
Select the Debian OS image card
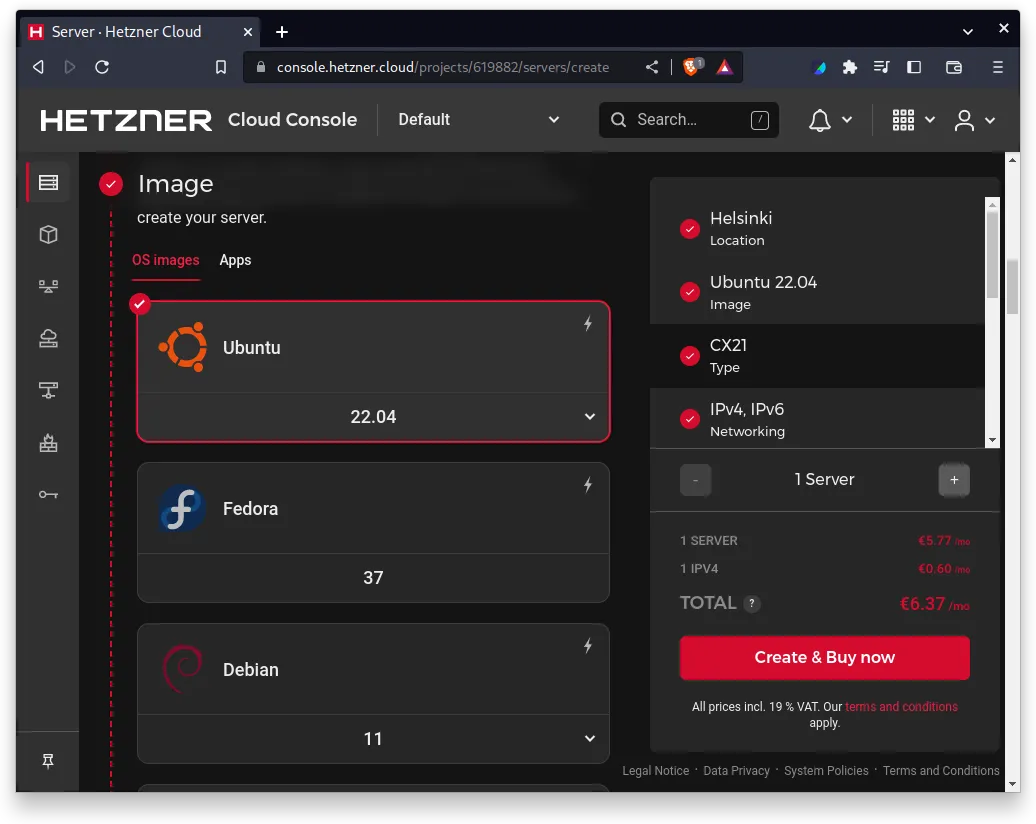373,670
